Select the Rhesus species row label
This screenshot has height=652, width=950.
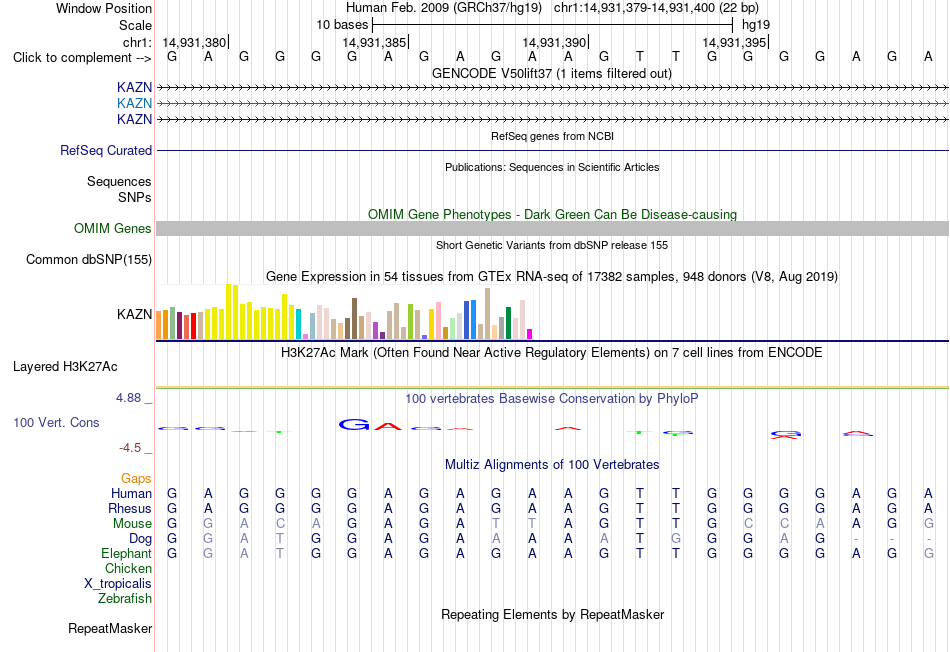point(130,508)
